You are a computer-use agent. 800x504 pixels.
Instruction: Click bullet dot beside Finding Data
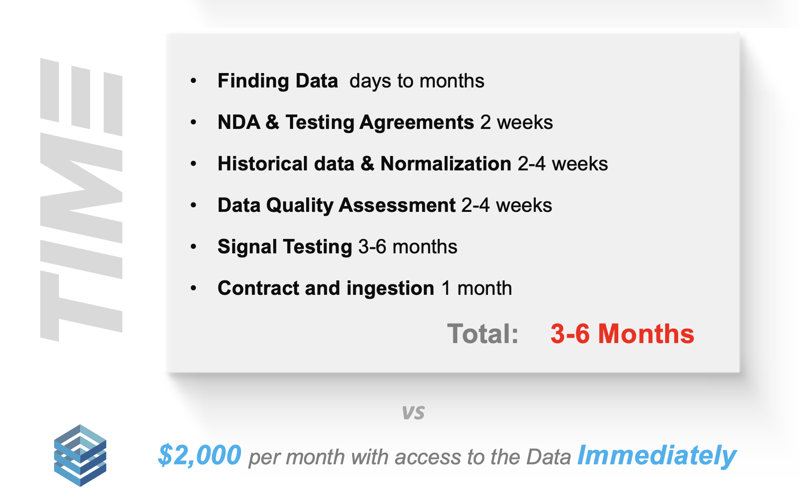coord(193,81)
